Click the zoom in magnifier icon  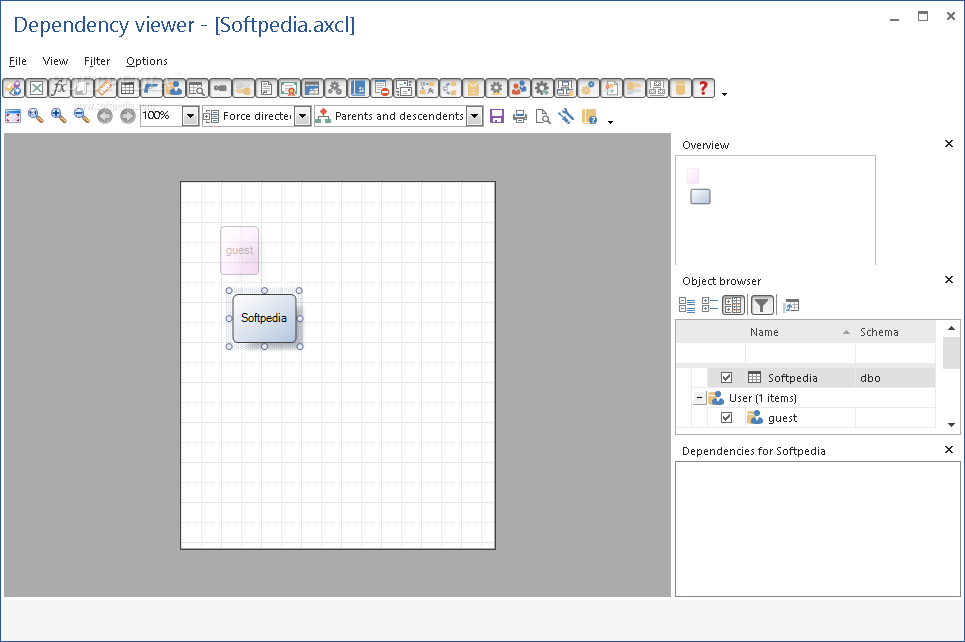(x=58, y=116)
